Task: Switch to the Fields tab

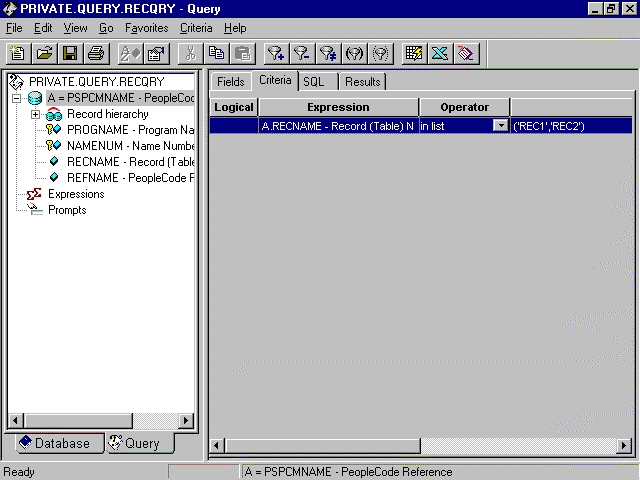Action: tap(231, 82)
